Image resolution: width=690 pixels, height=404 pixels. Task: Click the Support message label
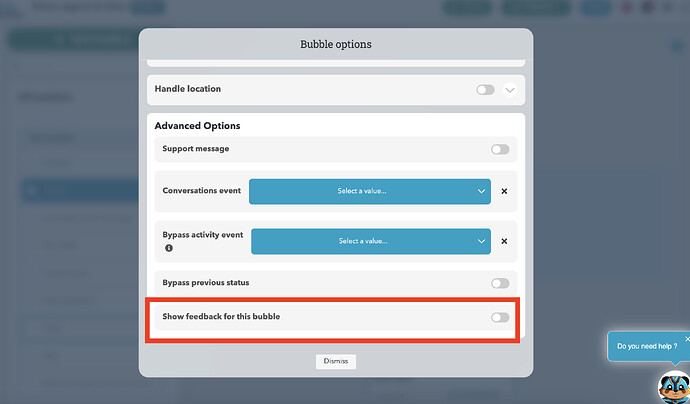point(196,149)
